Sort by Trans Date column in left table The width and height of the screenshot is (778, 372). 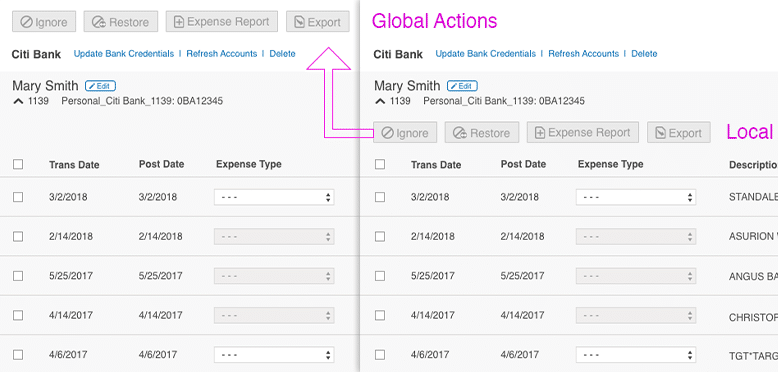[x=74, y=165]
